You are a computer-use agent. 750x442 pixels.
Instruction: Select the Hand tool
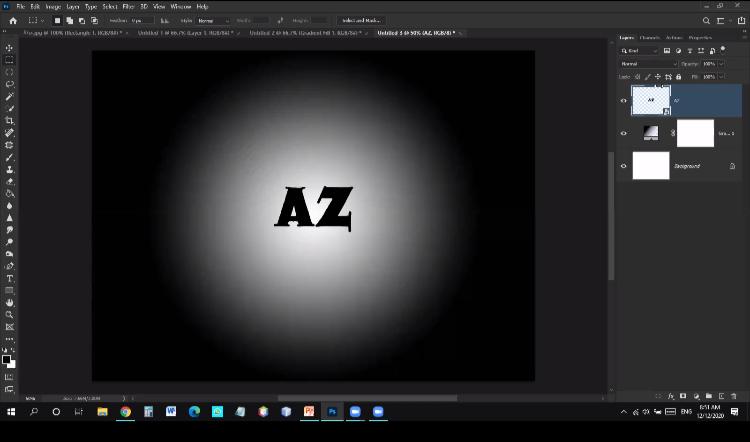(x=10, y=302)
